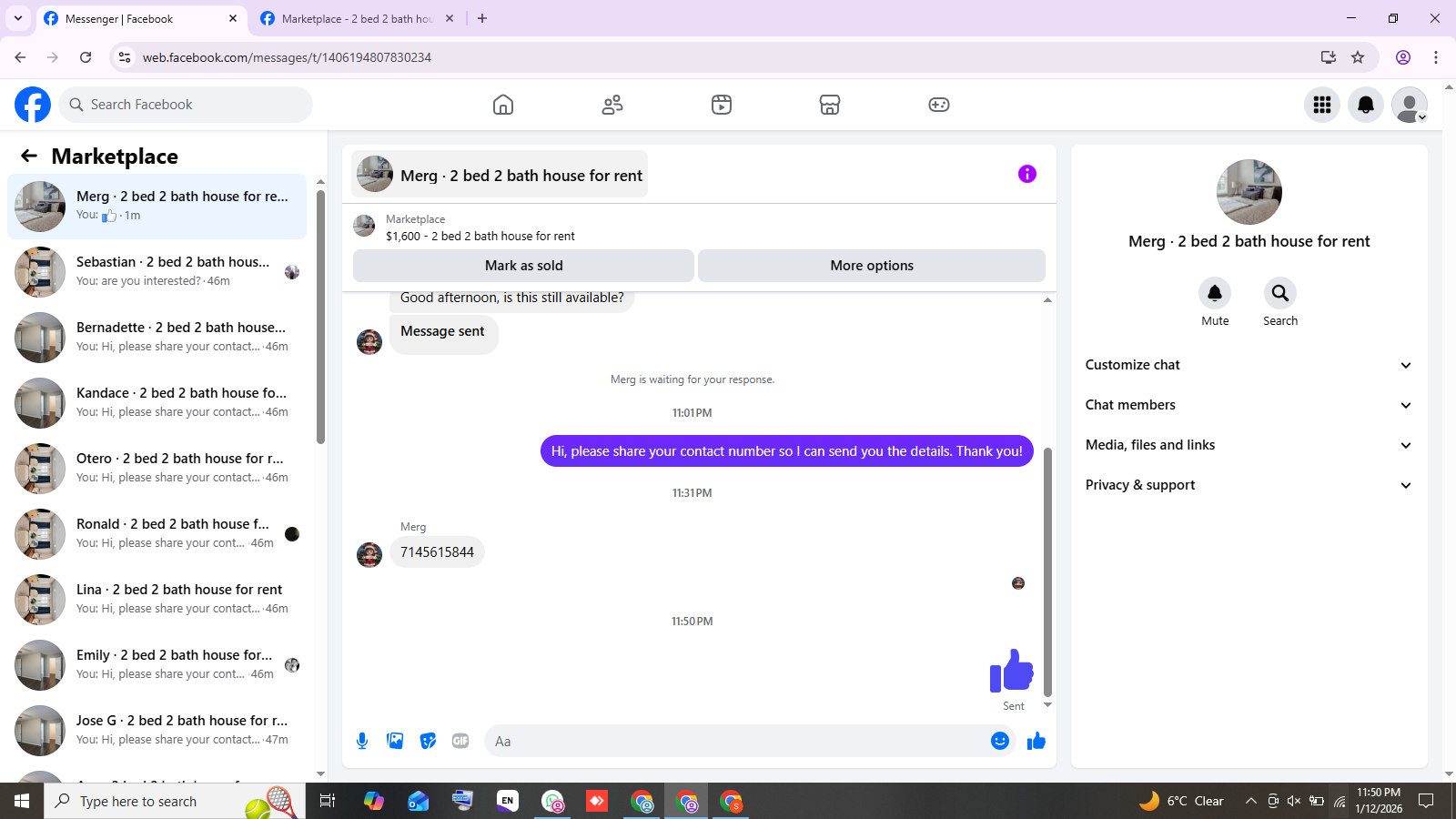
Task: Open Merg chat header title button
Action: [500, 175]
